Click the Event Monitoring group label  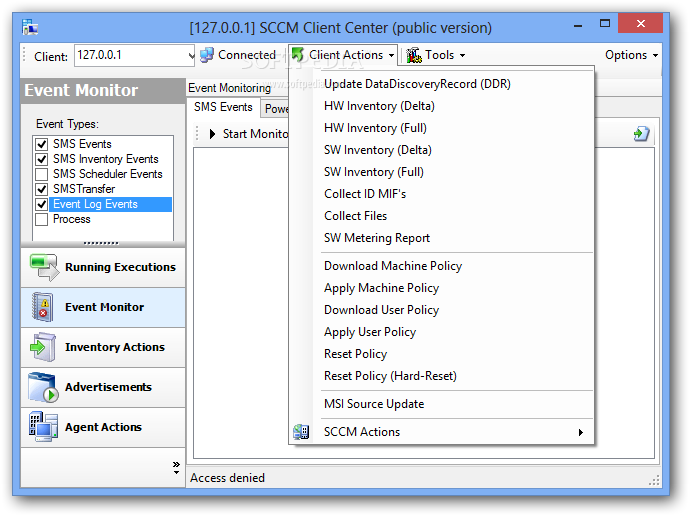(229, 88)
